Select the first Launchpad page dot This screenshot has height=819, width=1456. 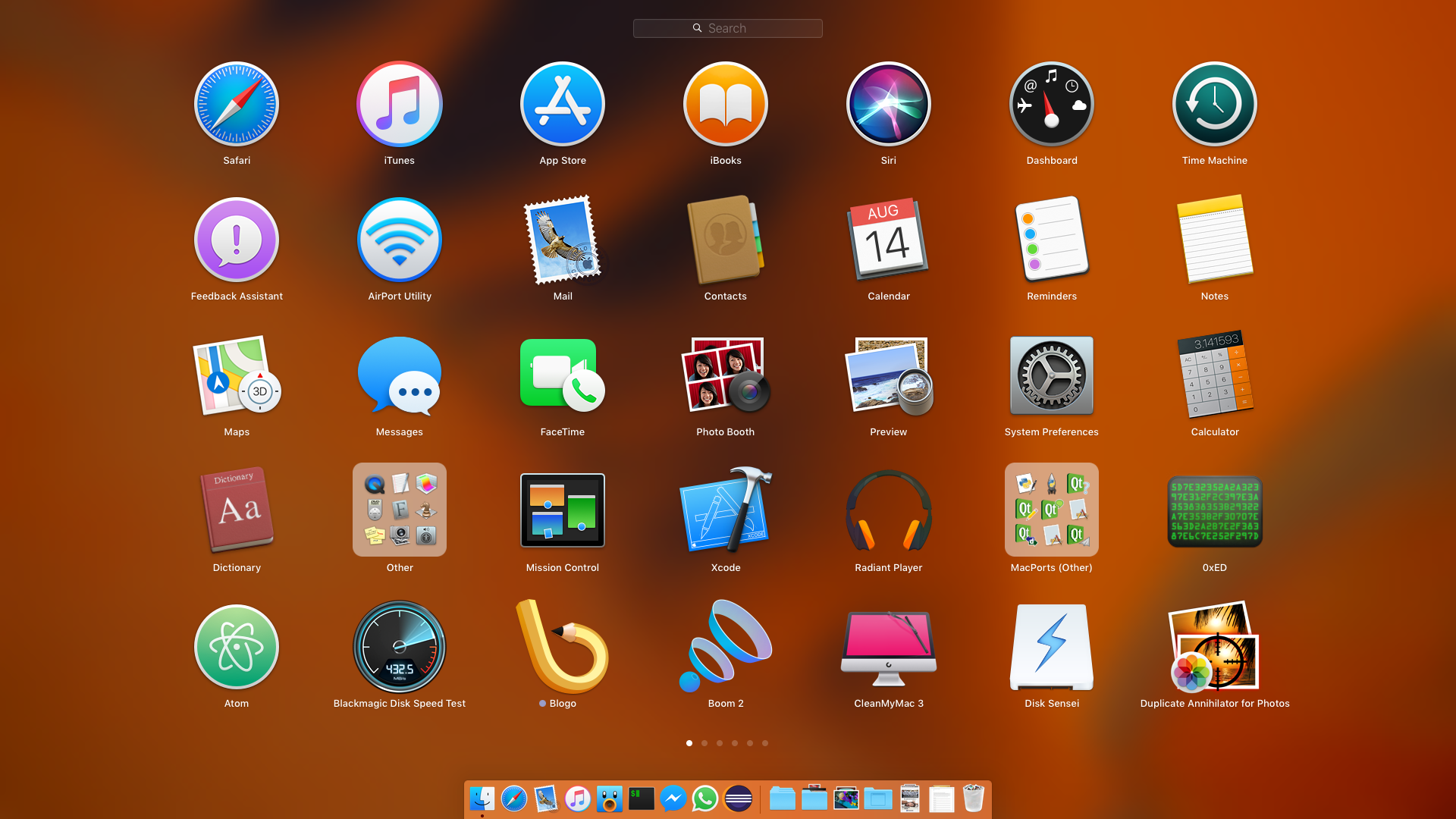coord(689,743)
